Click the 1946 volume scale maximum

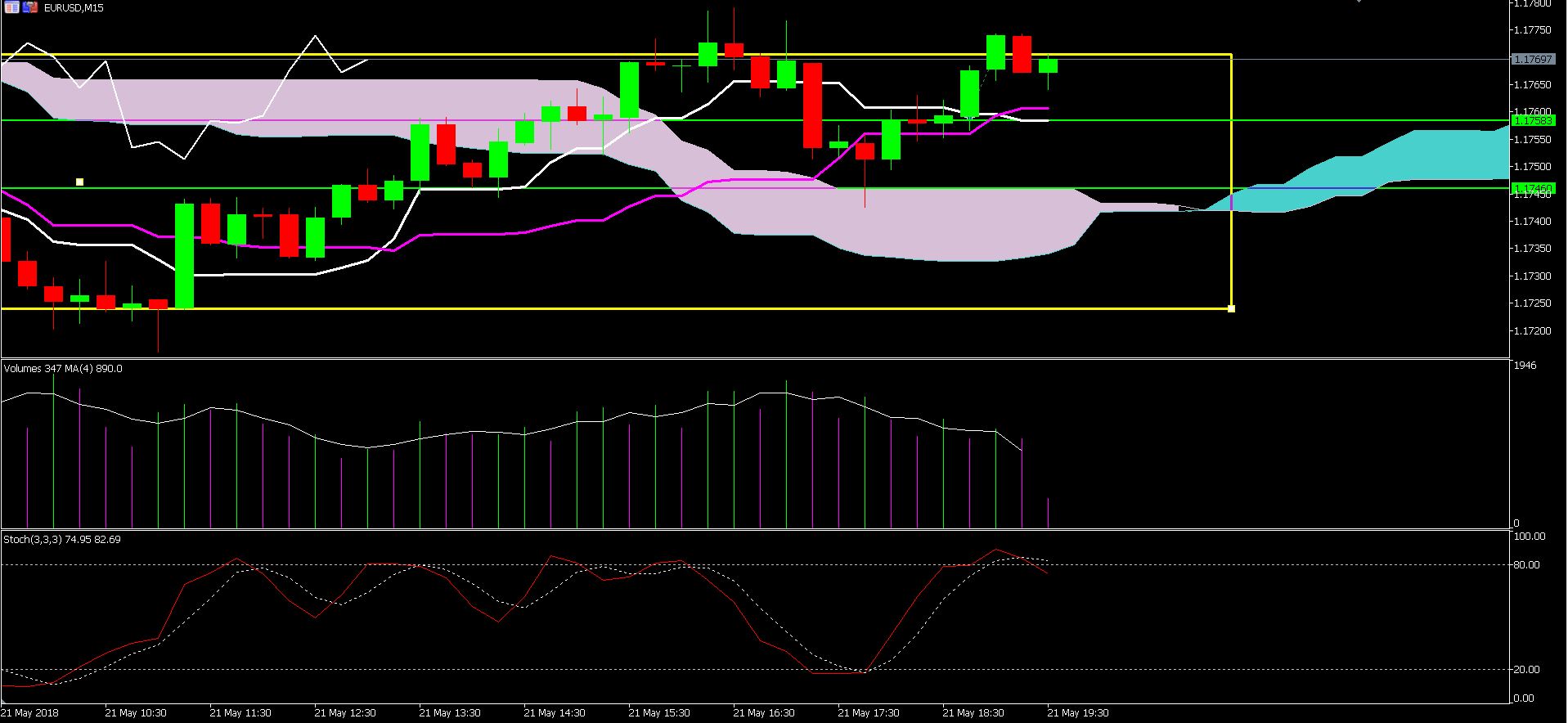(1525, 366)
